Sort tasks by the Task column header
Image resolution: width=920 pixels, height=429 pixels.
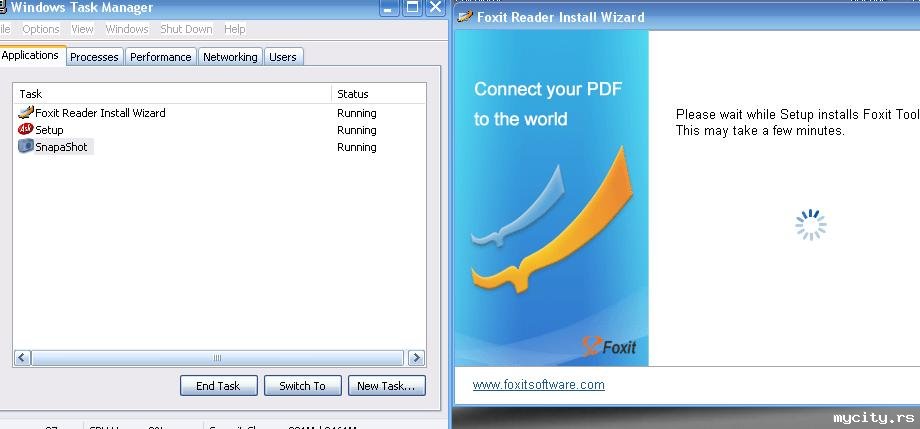(x=172, y=94)
